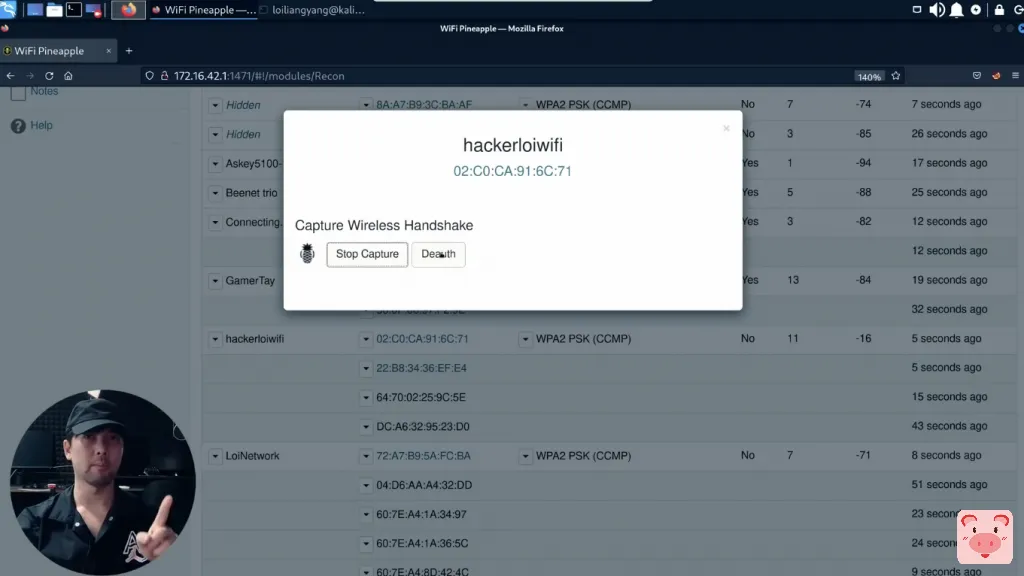Click the tracking protection shield icon

150,76
